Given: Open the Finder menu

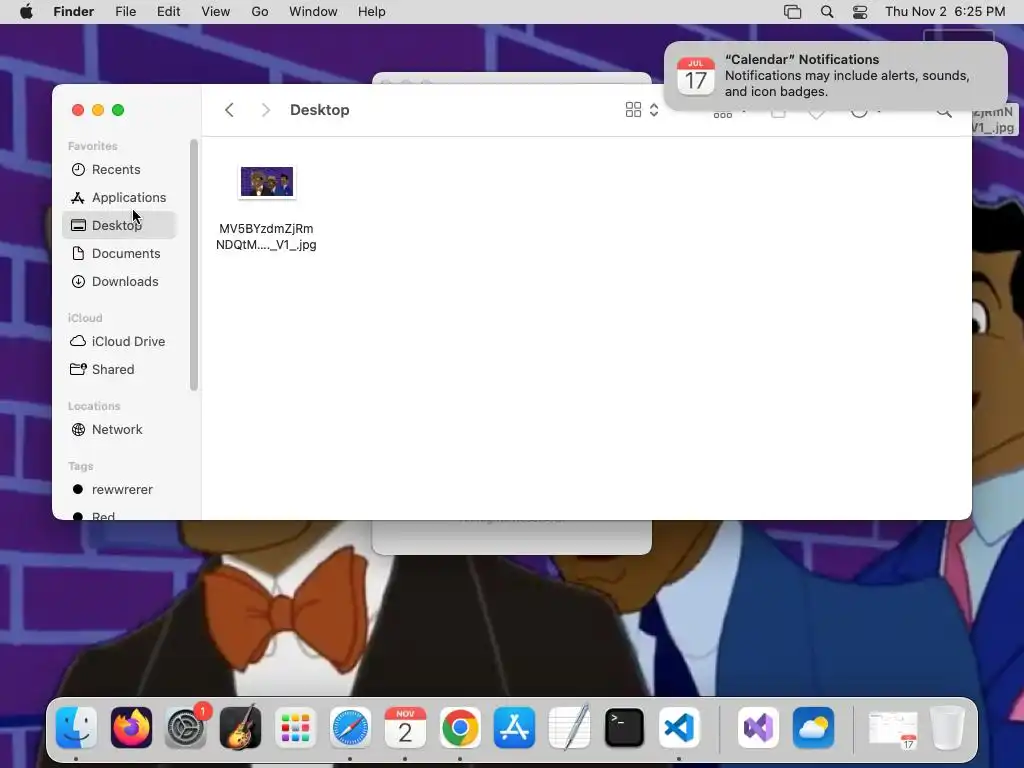Looking at the screenshot, I should pyautogui.click(x=73, y=12).
